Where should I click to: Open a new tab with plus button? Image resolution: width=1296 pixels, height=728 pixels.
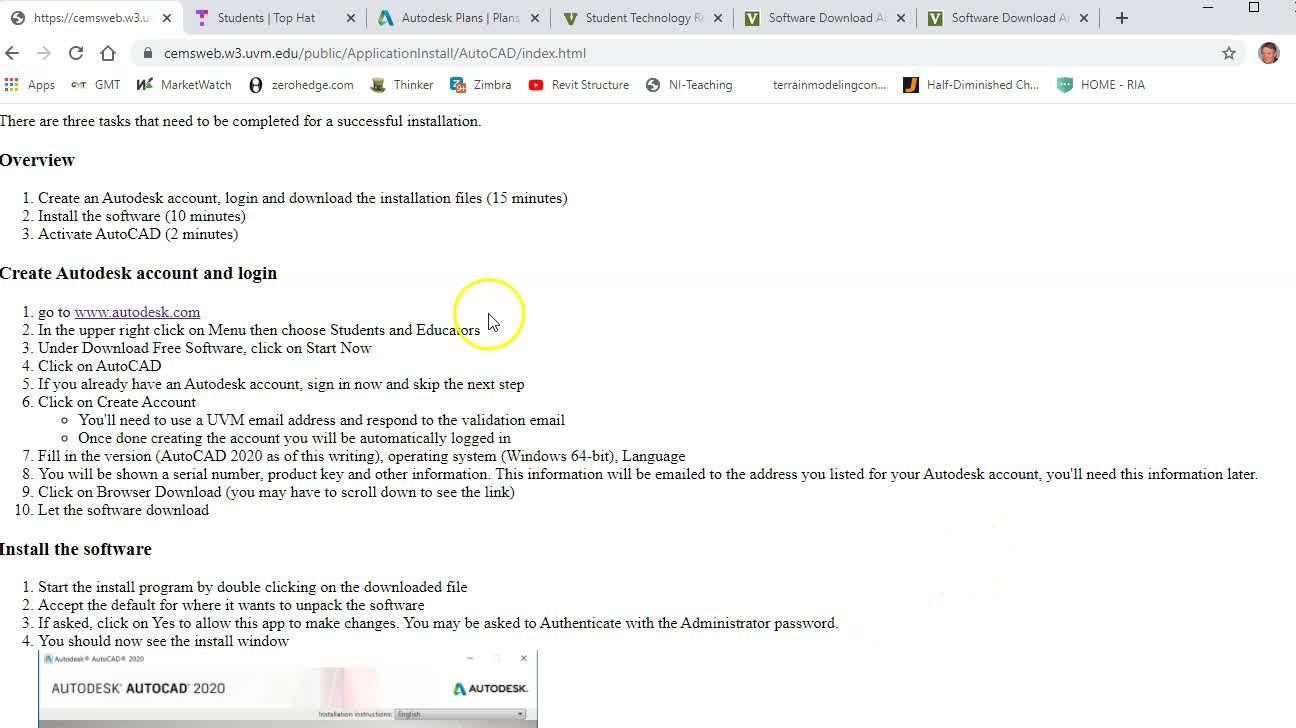point(1122,18)
